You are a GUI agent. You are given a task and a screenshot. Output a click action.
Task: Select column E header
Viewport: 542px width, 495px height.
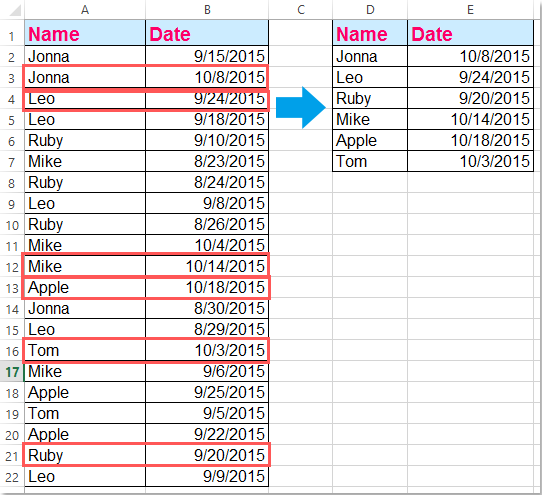pos(470,10)
